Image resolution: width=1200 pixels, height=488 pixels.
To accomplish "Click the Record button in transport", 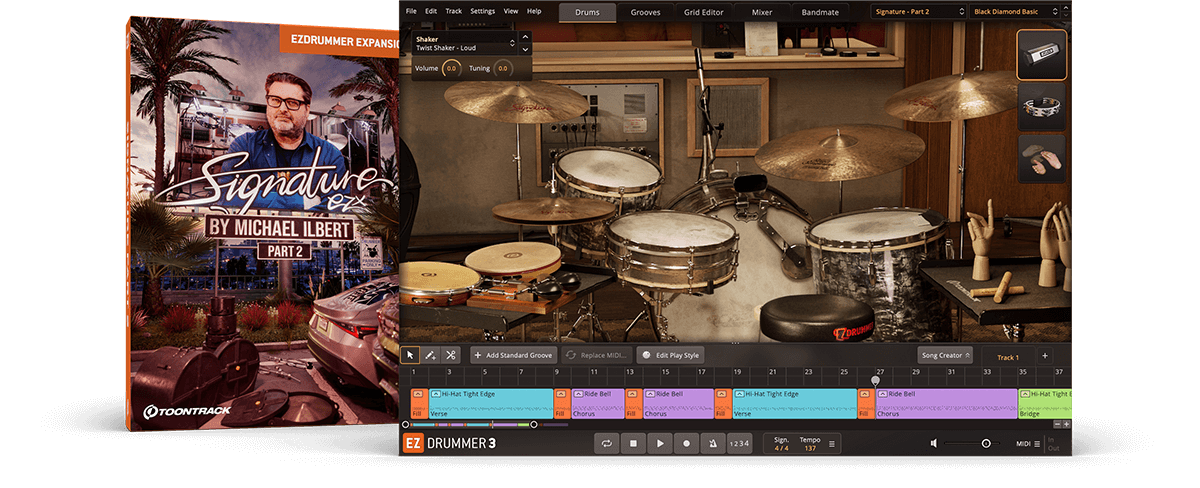I will pyautogui.click(x=686, y=443).
